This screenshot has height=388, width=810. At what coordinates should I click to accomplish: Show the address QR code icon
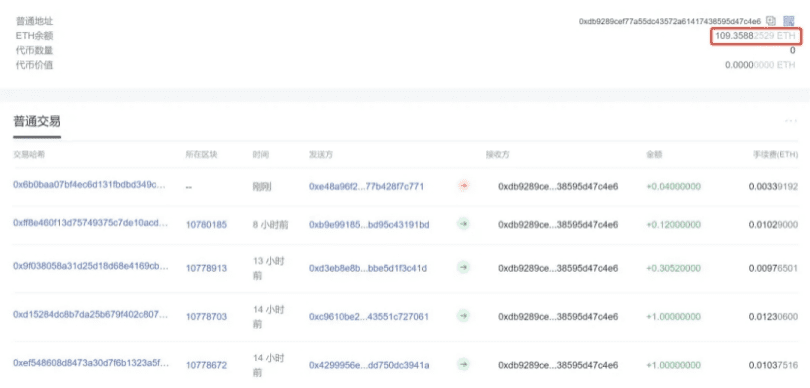pyautogui.click(x=788, y=21)
